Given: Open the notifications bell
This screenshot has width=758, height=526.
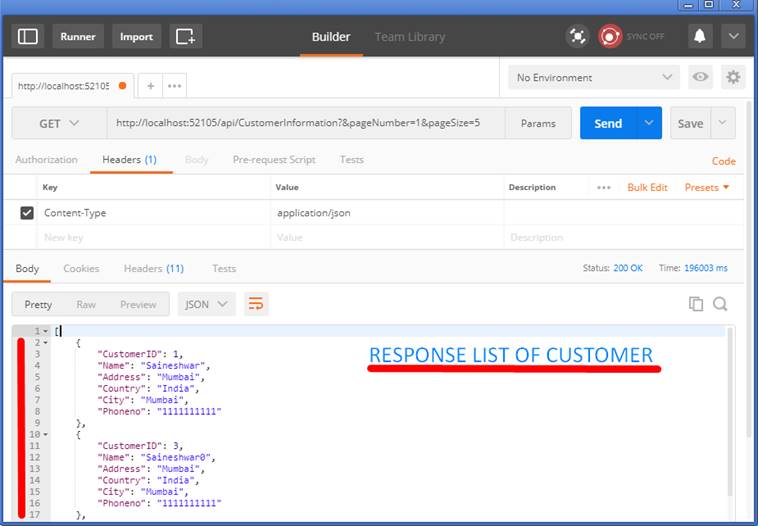Looking at the screenshot, I should tap(700, 37).
